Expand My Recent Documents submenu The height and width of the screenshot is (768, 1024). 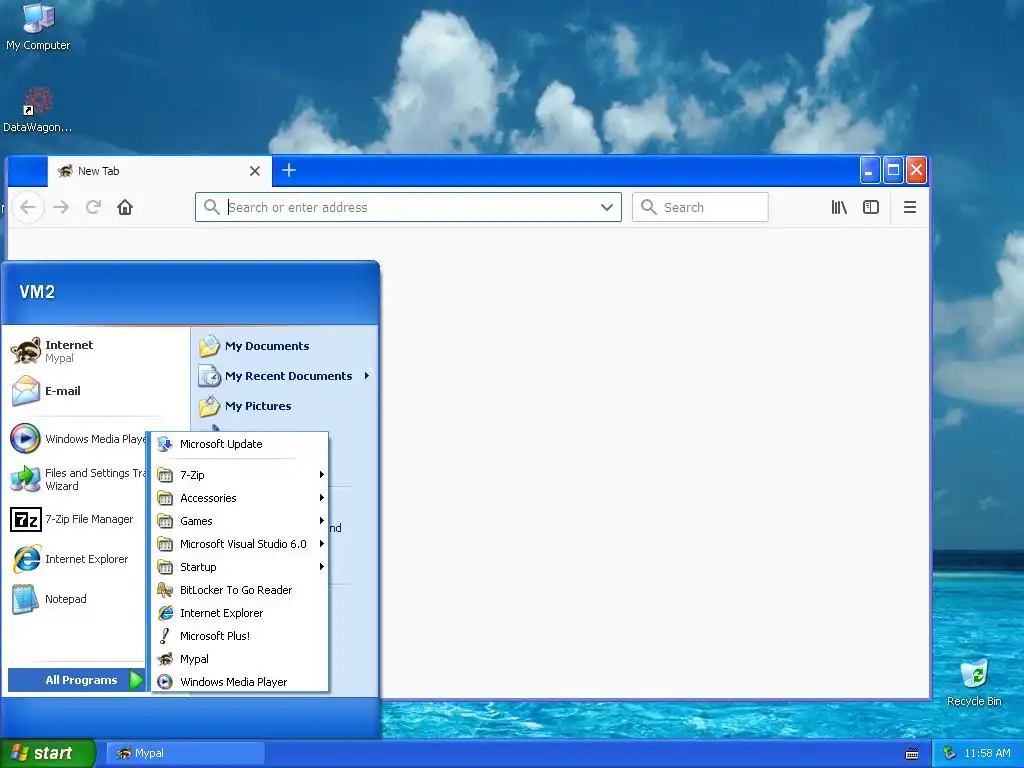(285, 376)
